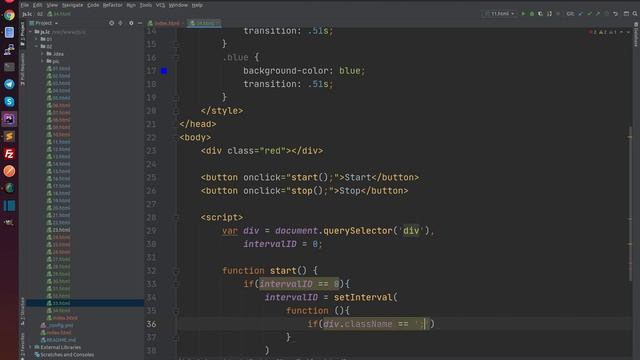Screen dimensions: 640x360
Task: Open Project panel settings gear
Action: pos(131,23)
